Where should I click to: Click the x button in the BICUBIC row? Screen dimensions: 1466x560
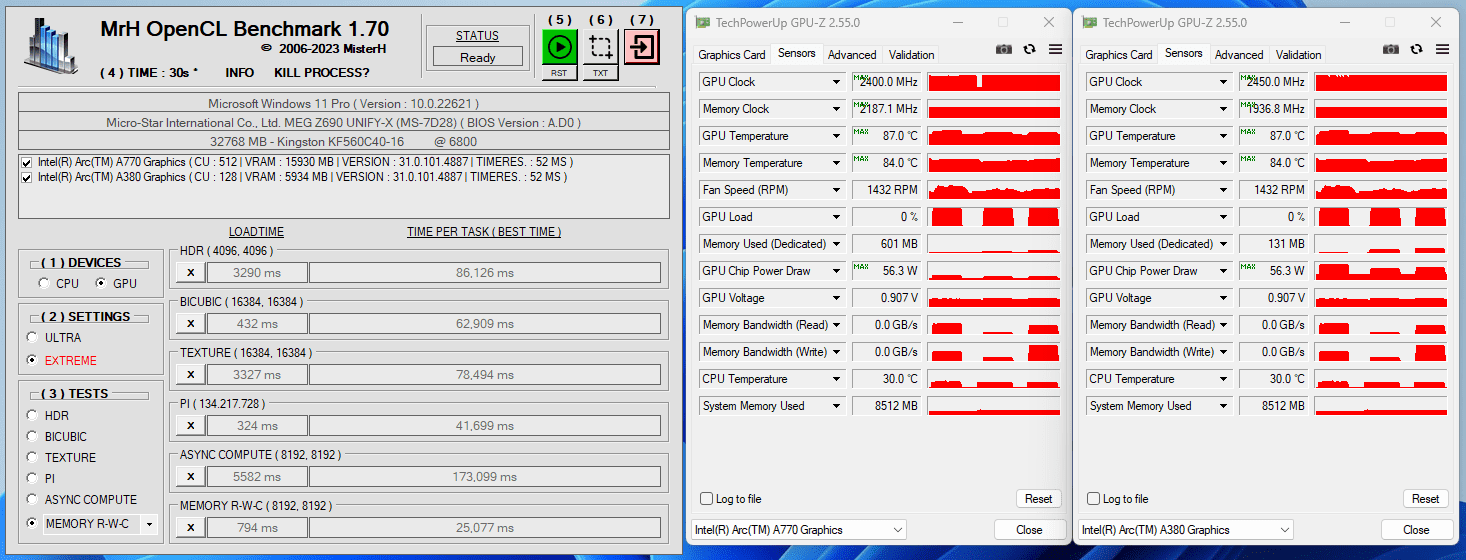click(x=190, y=323)
